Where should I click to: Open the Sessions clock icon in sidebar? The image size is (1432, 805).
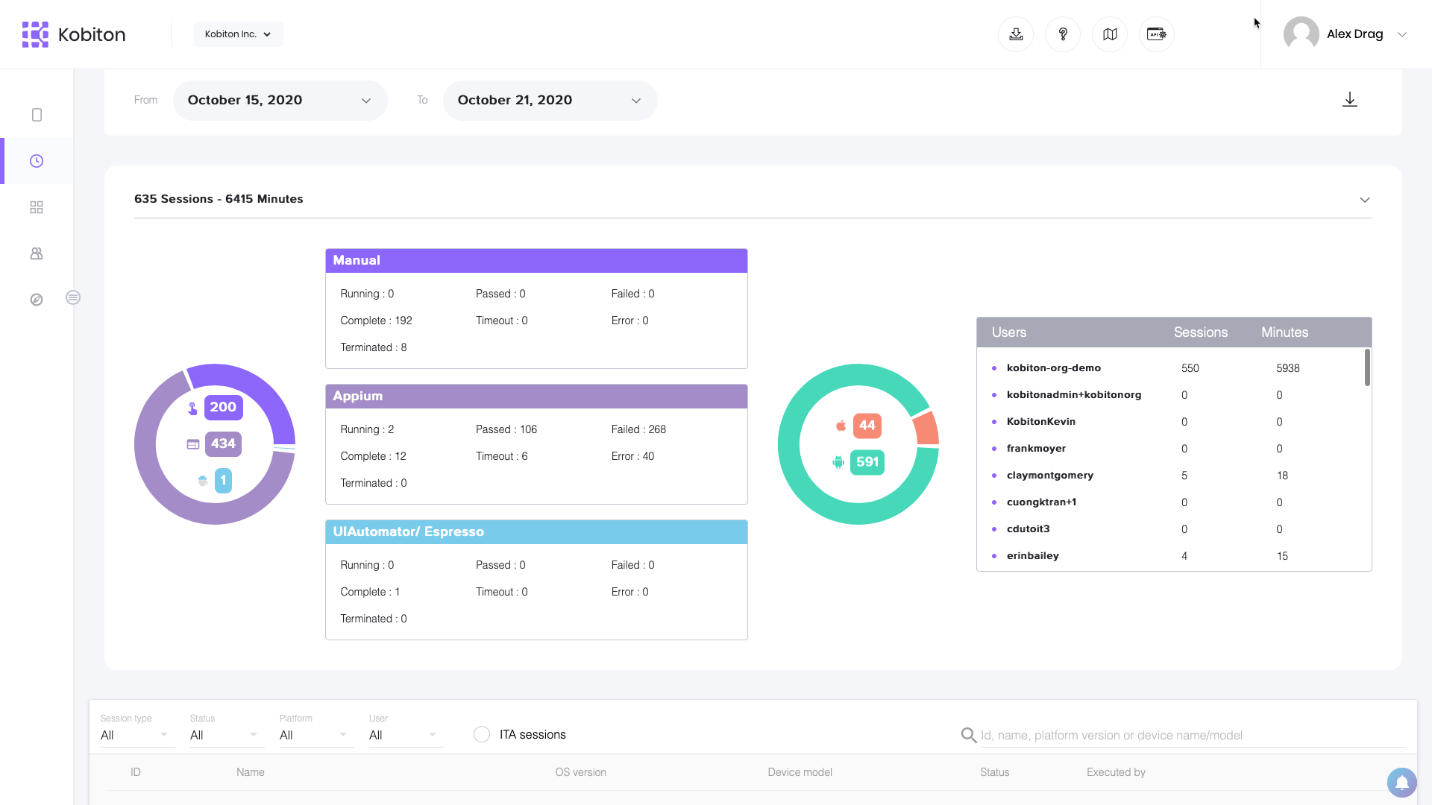coord(37,161)
